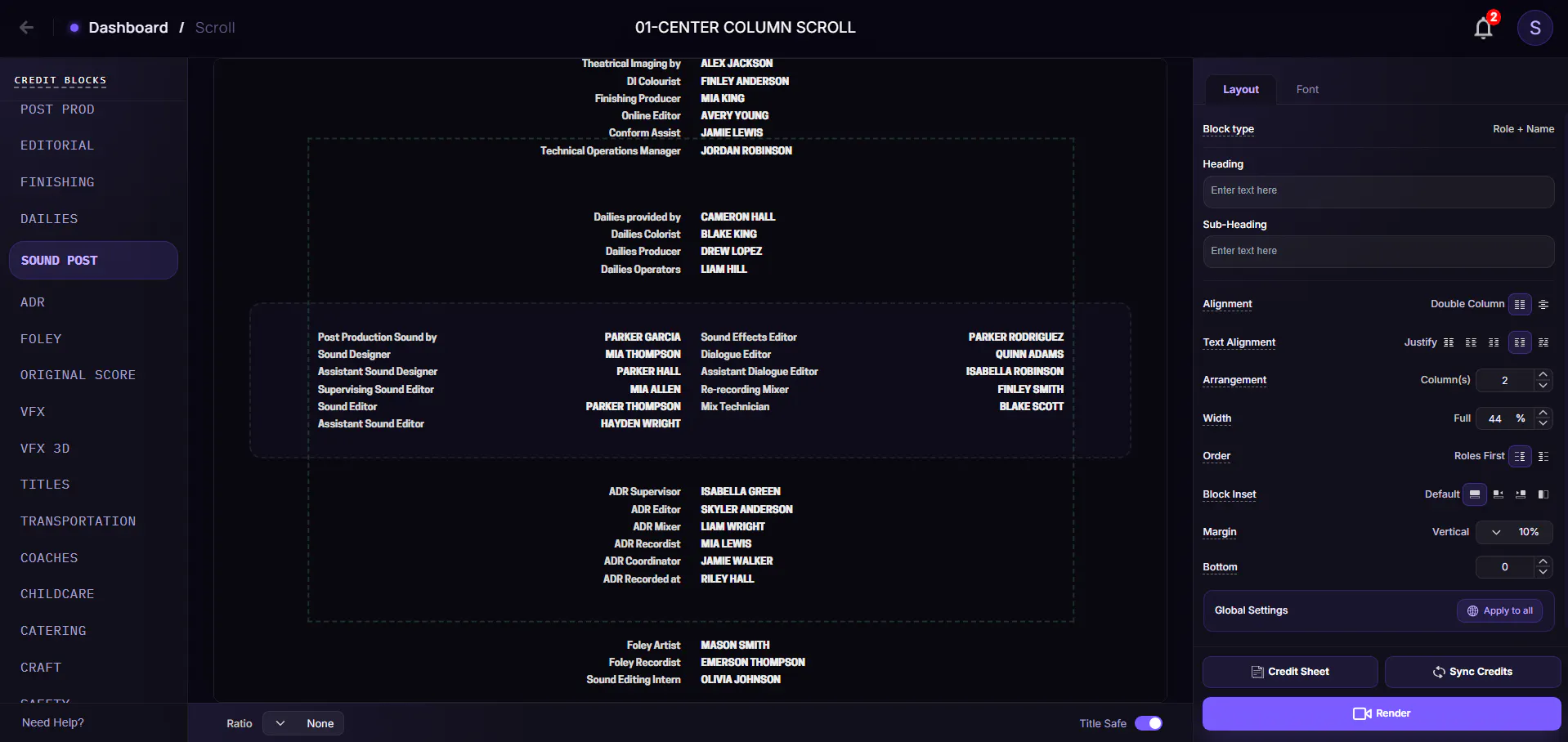Choose the second Text Alignment option icon

(x=1471, y=342)
